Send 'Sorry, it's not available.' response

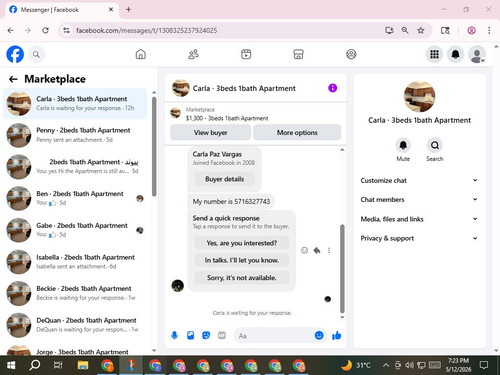tap(242, 278)
